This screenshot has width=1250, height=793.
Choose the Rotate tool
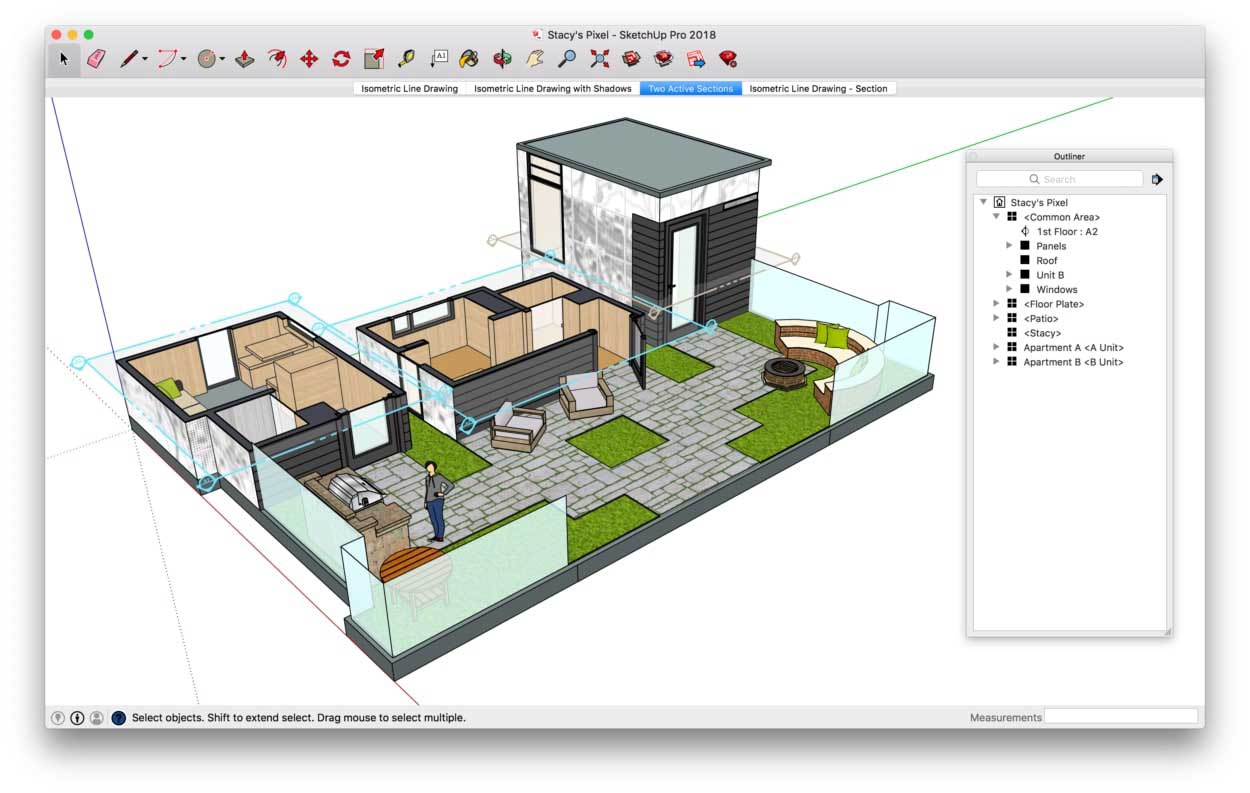click(x=341, y=59)
